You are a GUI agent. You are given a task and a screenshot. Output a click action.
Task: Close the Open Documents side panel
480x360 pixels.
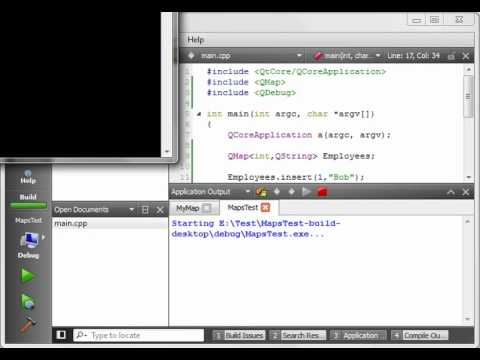(160, 210)
